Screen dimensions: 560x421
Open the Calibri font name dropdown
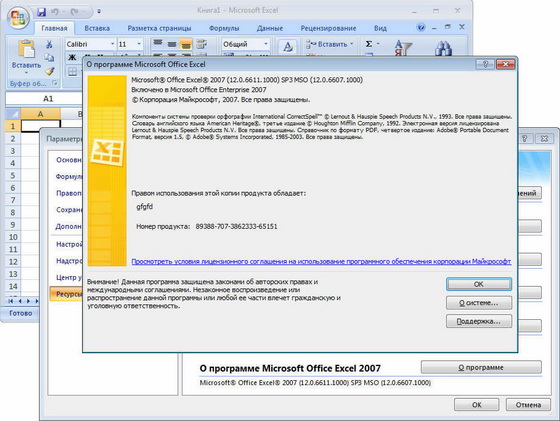coord(112,44)
